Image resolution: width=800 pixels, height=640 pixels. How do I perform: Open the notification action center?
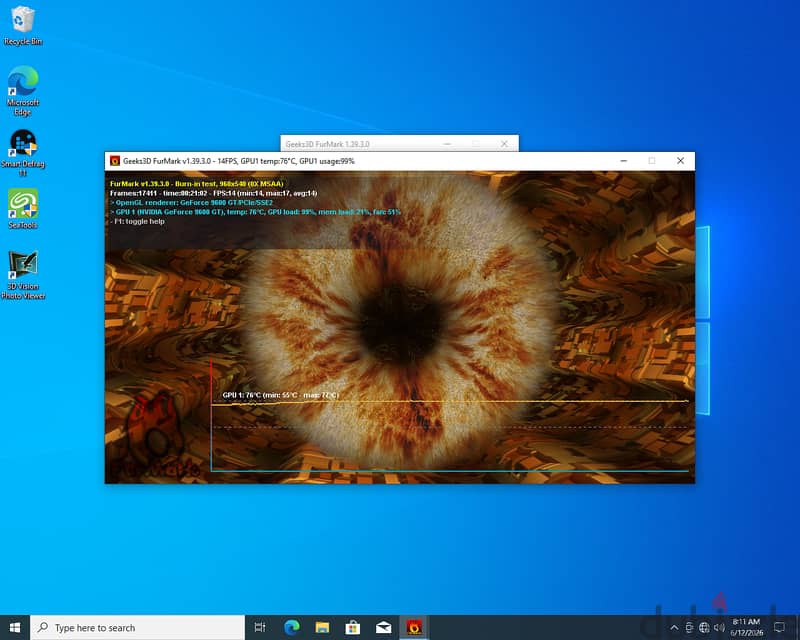pos(779,627)
